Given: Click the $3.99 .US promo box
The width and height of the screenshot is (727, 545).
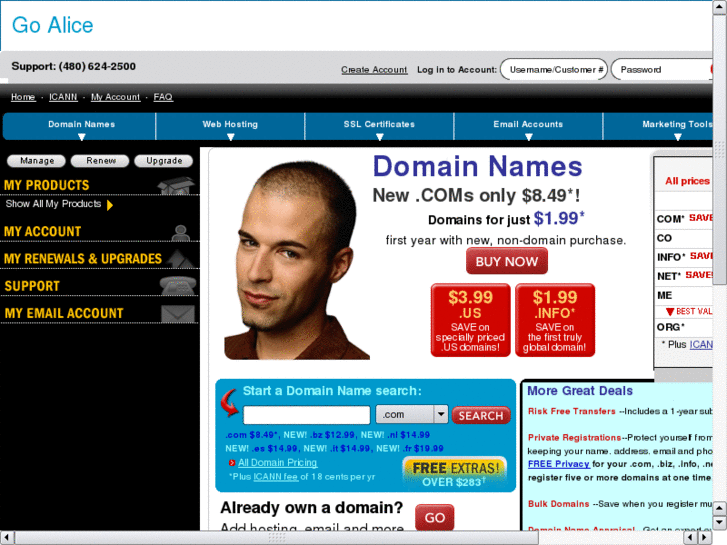Looking at the screenshot, I should (470, 320).
